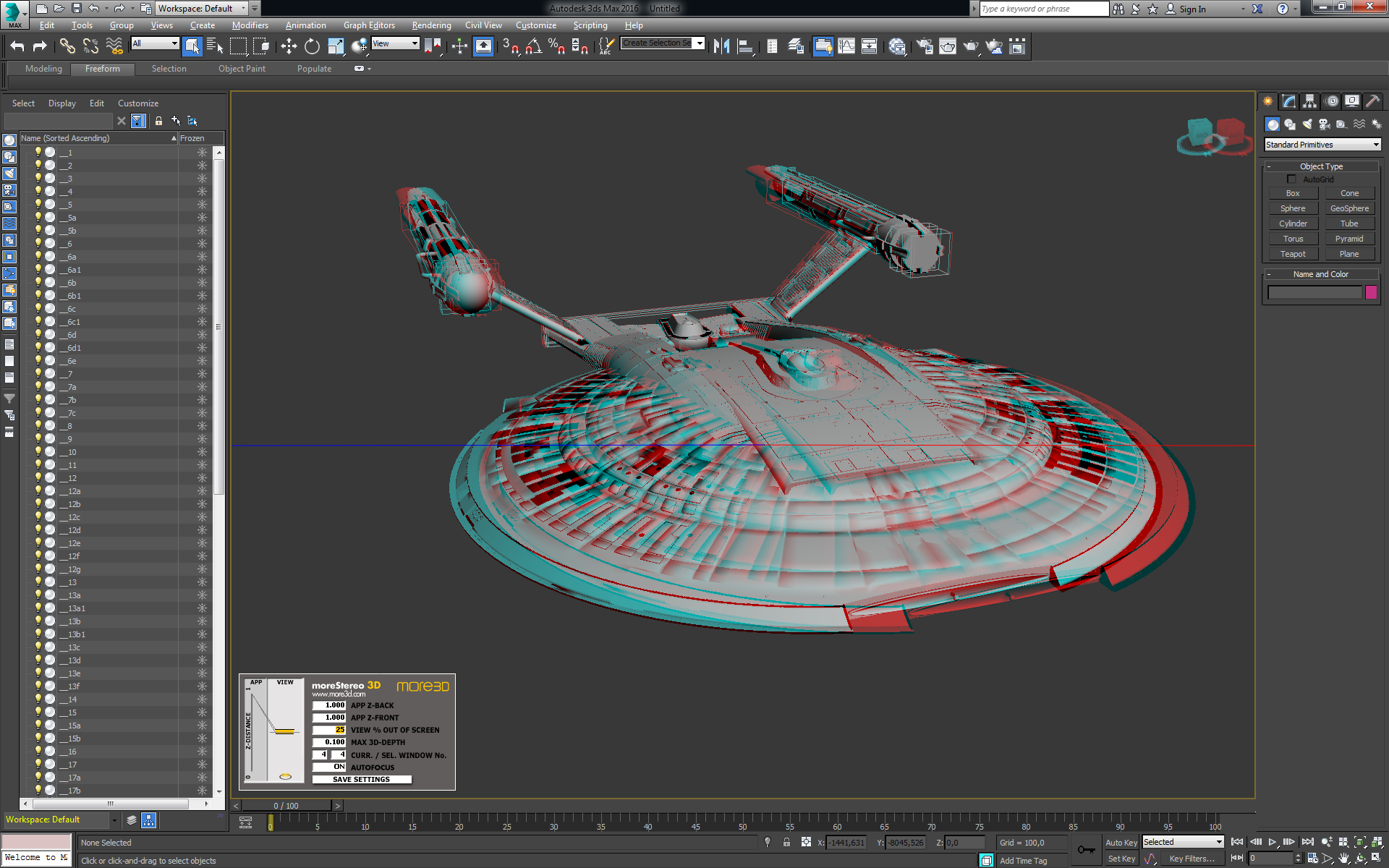Toggle Set Key animation mode

tap(1121, 859)
